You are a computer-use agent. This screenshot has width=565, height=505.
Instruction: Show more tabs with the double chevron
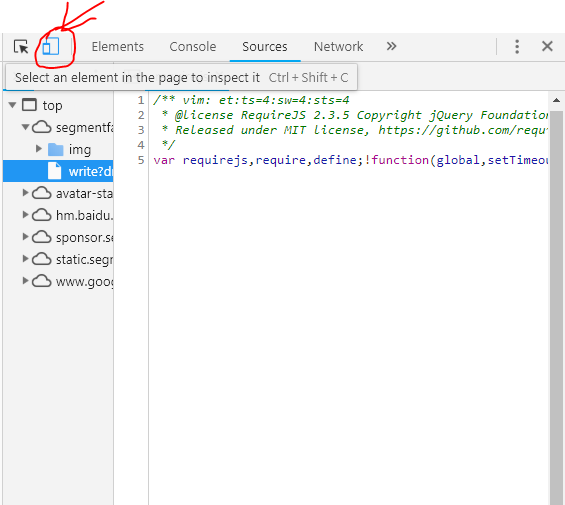click(391, 46)
